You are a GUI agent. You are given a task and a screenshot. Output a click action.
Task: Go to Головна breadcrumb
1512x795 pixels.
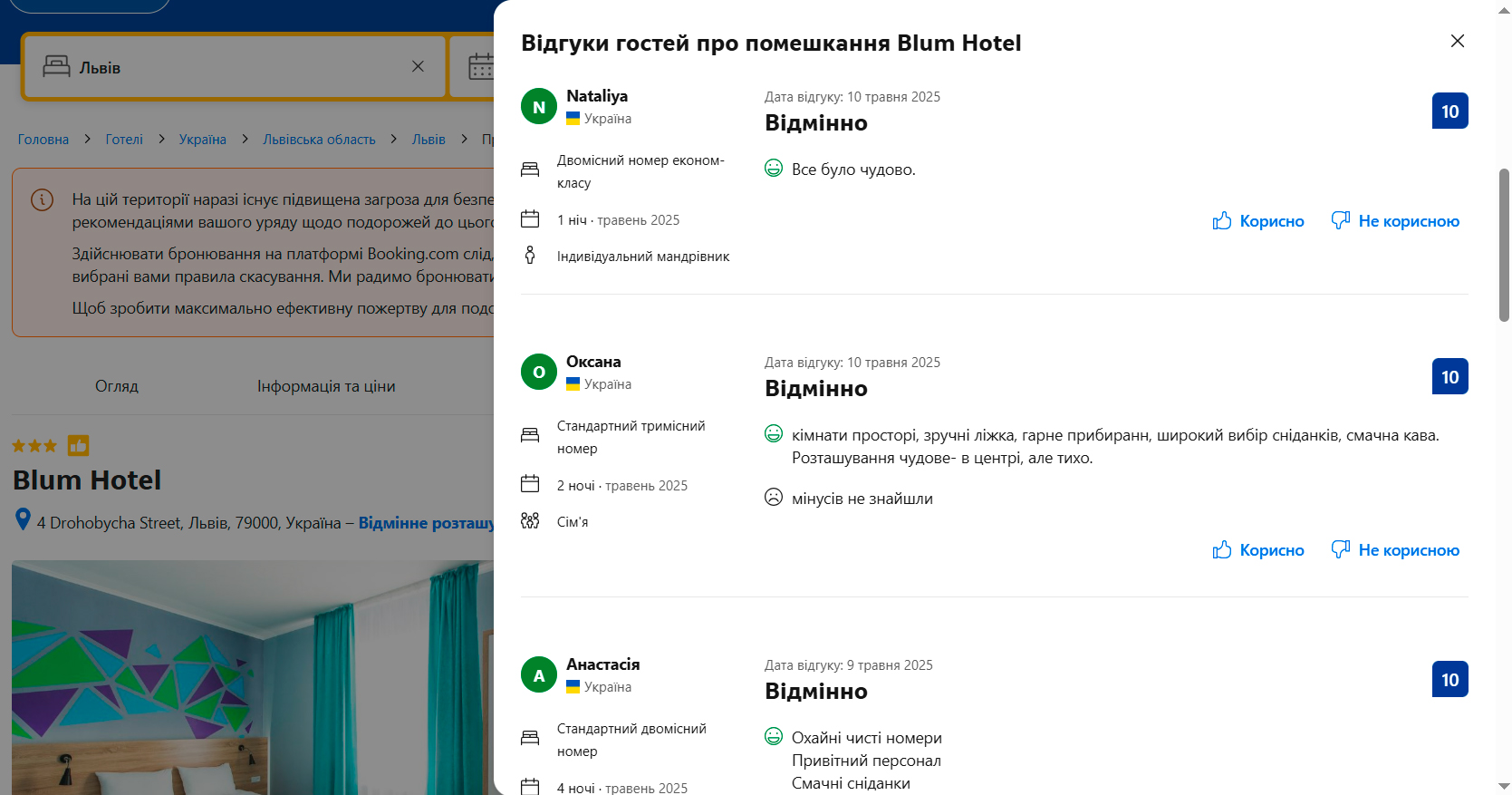tap(43, 140)
